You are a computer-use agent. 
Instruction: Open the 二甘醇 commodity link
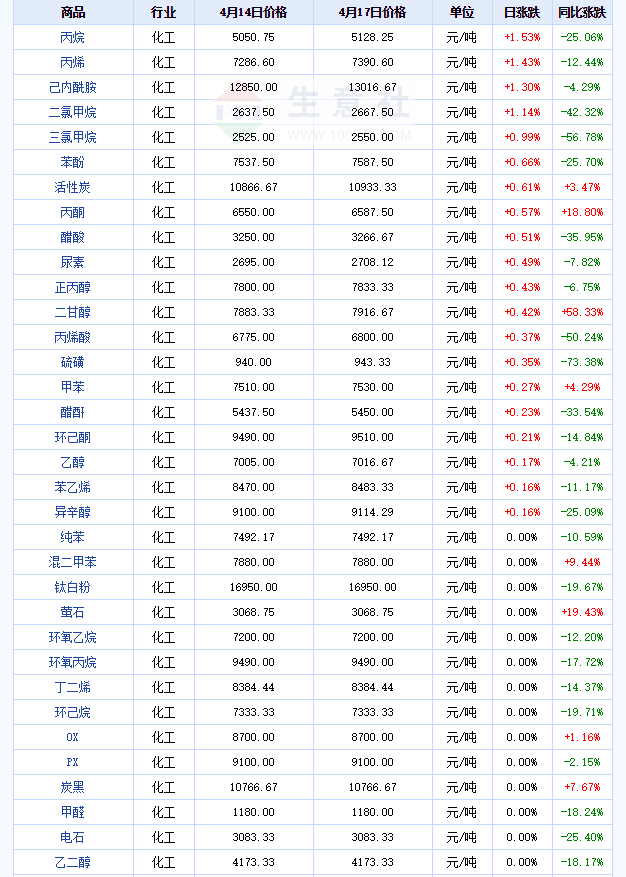73,312
